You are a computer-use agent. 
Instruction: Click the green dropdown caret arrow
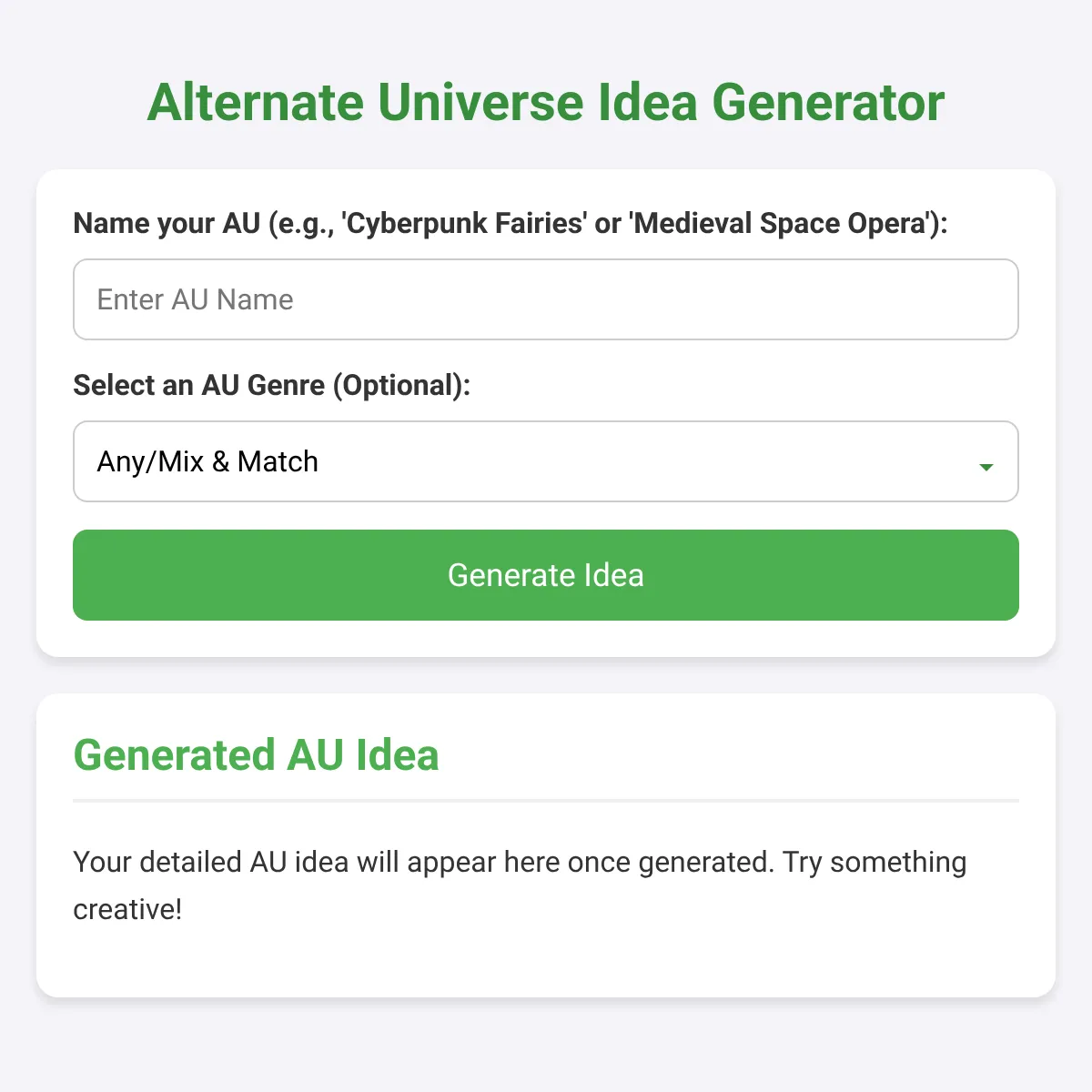click(x=986, y=467)
